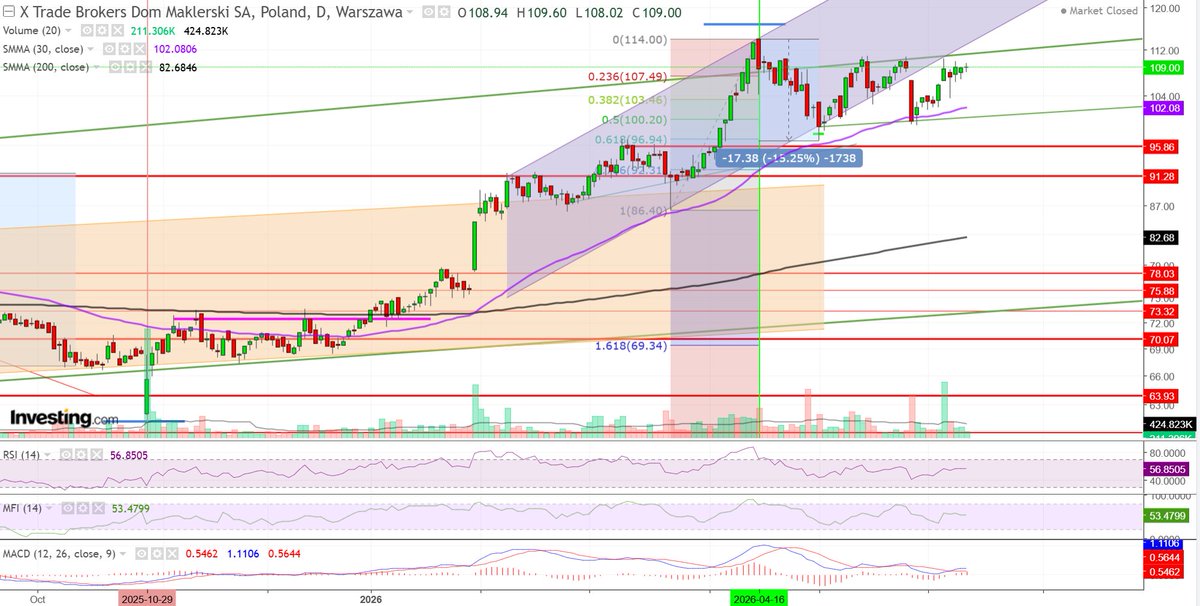
Task: Open settings gear for SMMA (30, close)
Action: point(126,48)
